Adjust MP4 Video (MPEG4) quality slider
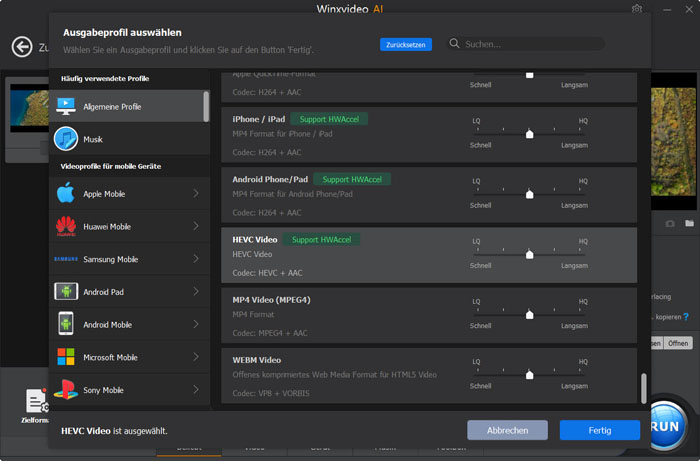 pos(529,314)
